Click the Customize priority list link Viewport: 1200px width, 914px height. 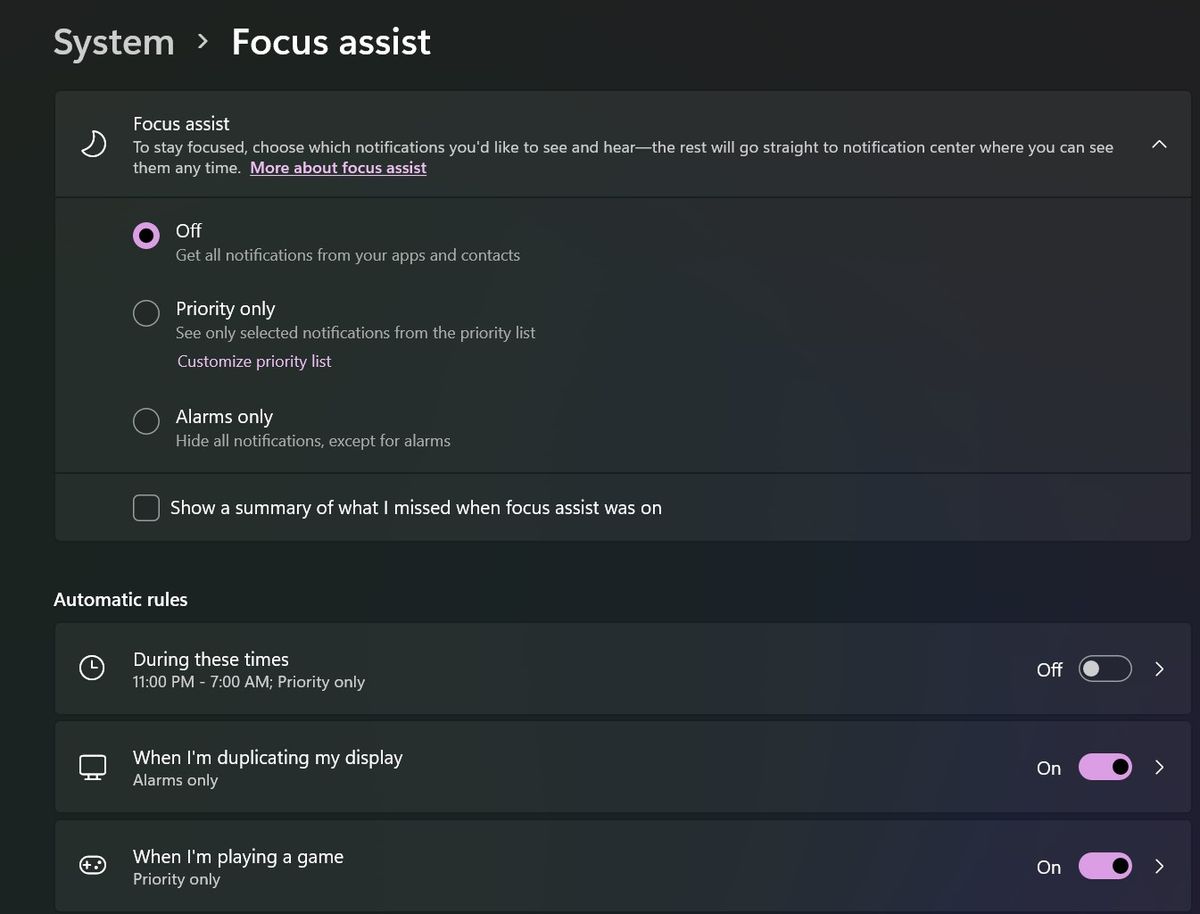pyautogui.click(x=254, y=361)
